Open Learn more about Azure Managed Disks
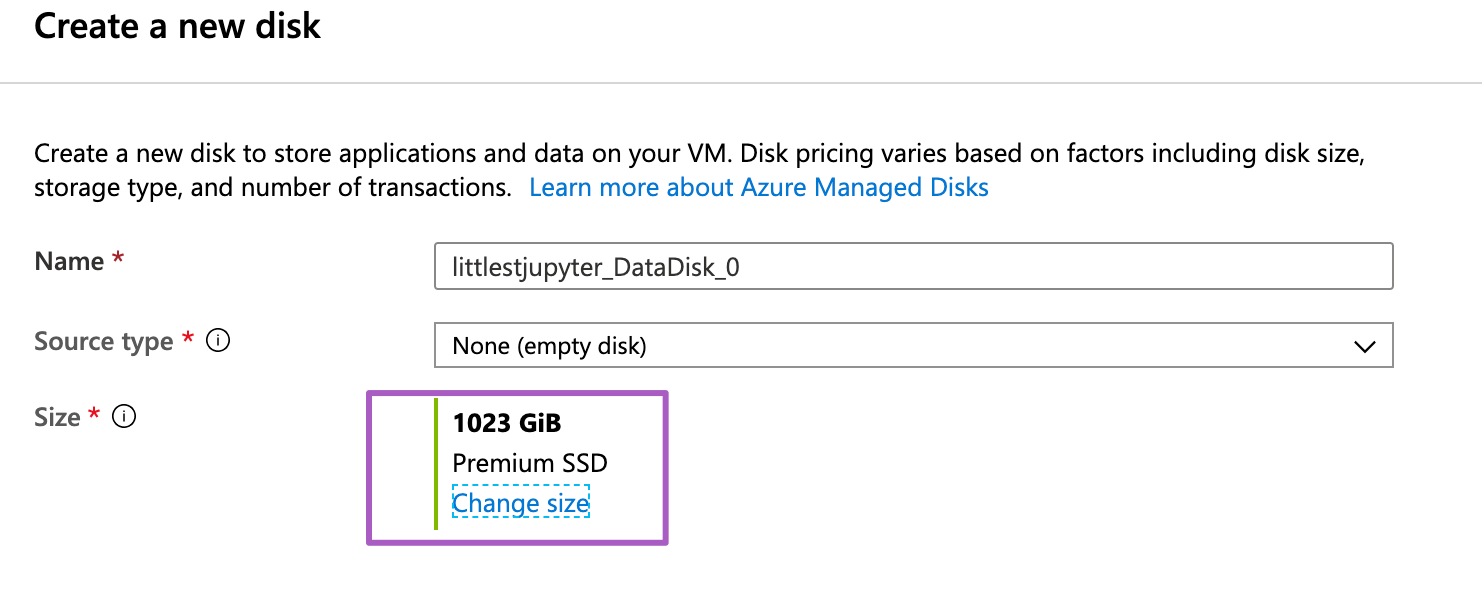 click(x=758, y=187)
